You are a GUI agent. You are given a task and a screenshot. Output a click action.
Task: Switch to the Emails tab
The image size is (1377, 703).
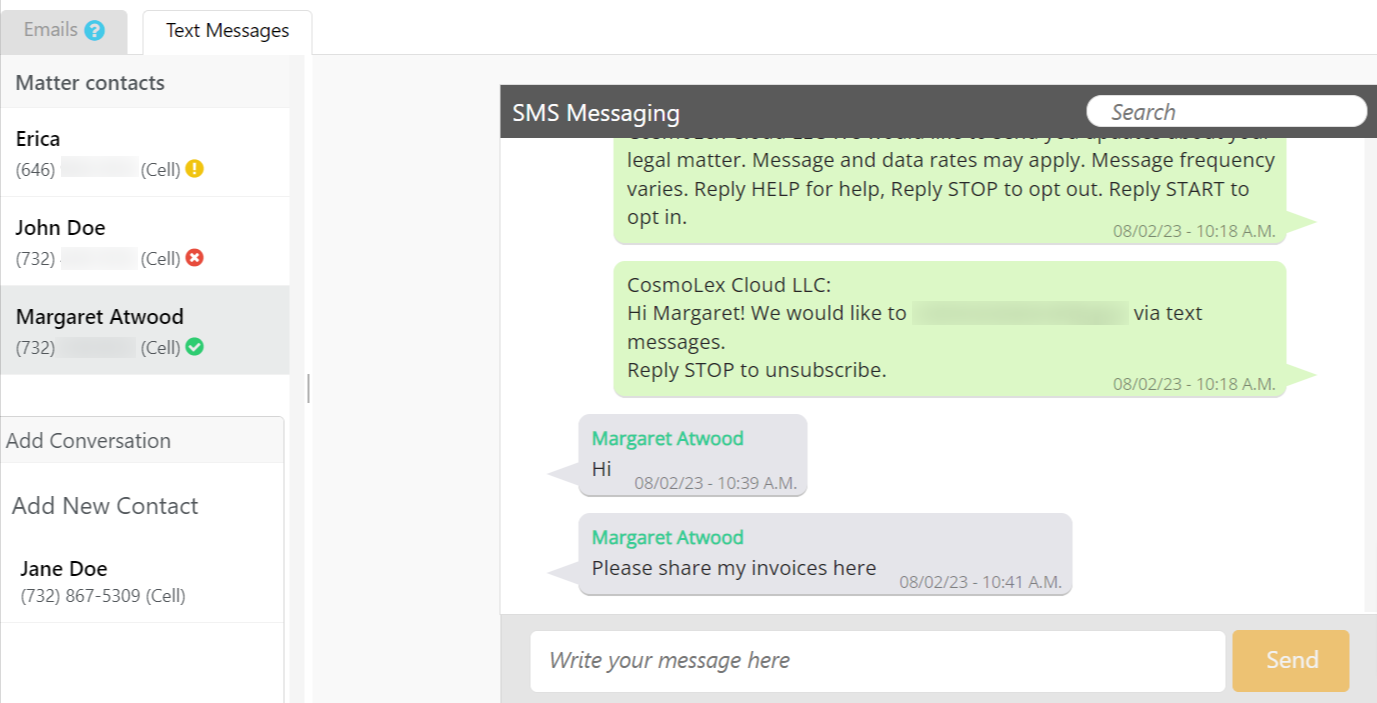(x=51, y=30)
